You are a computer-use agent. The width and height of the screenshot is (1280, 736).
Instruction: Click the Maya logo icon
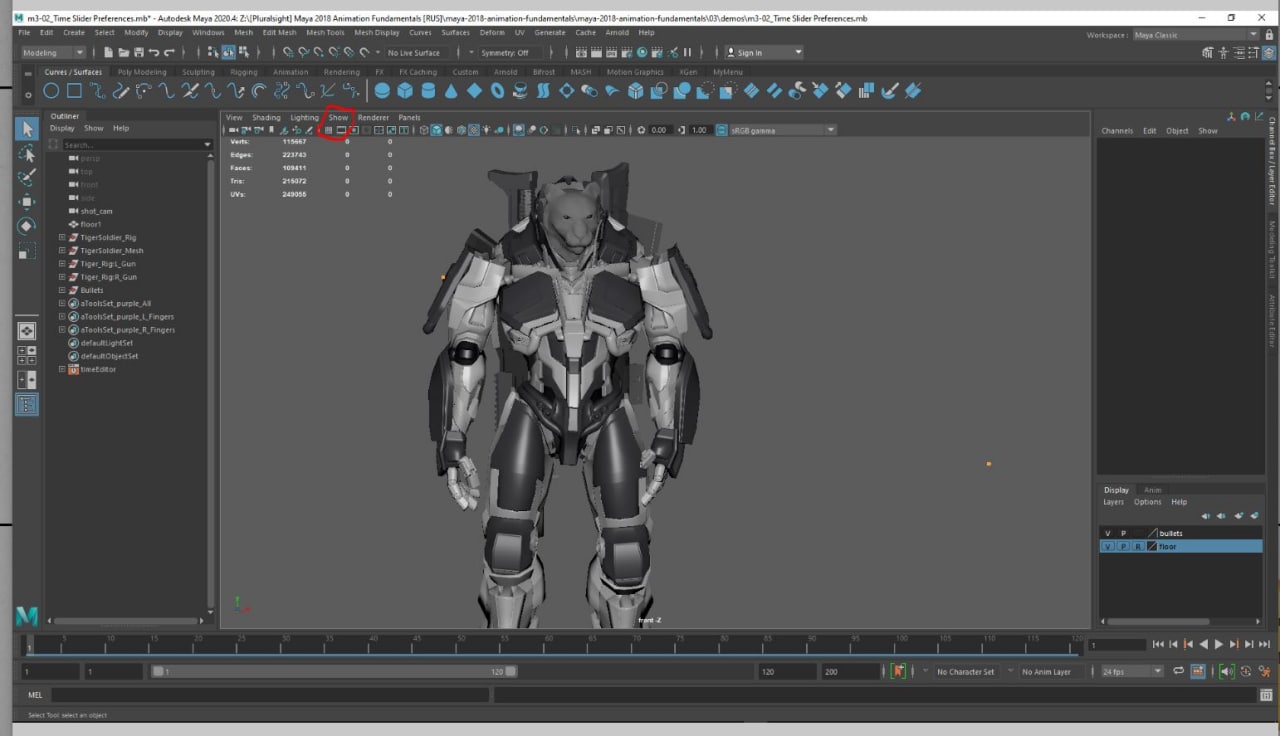click(26, 616)
